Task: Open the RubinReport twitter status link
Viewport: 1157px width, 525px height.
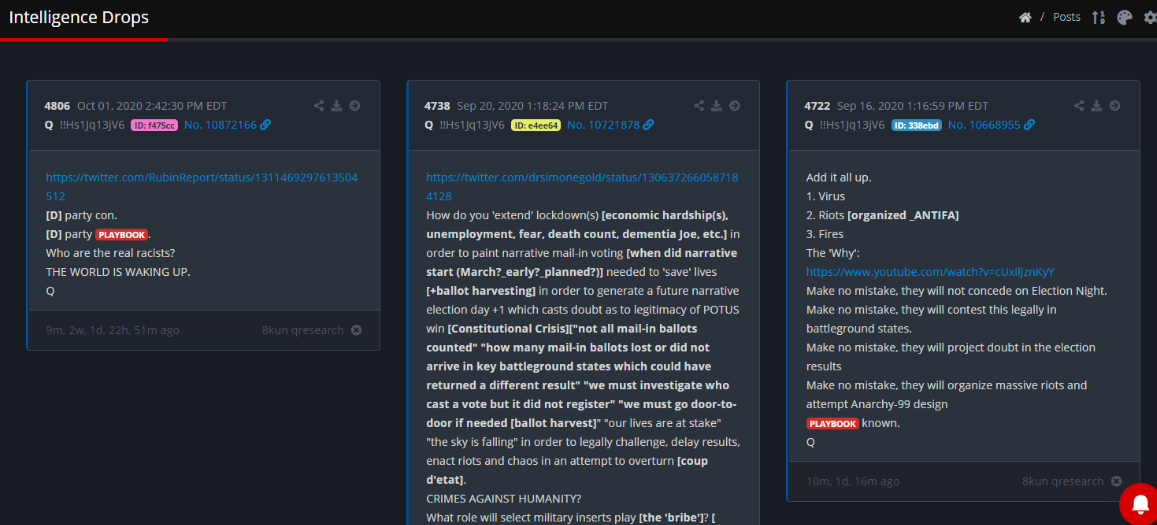Action: pos(202,187)
